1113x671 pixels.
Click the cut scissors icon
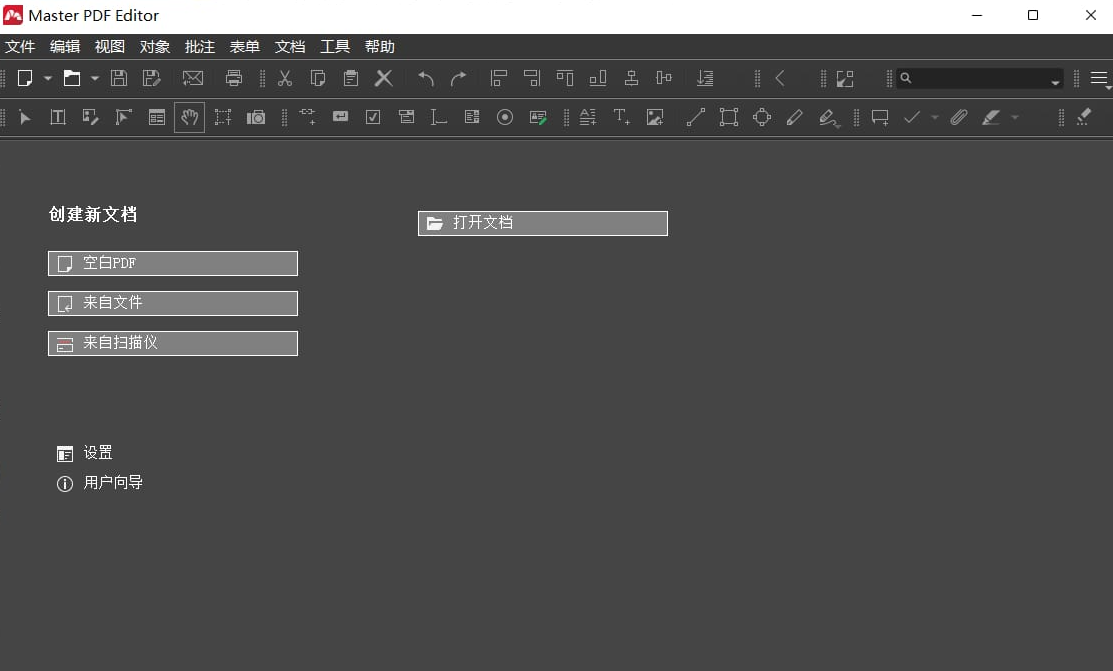pyautogui.click(x=285, y=78)
